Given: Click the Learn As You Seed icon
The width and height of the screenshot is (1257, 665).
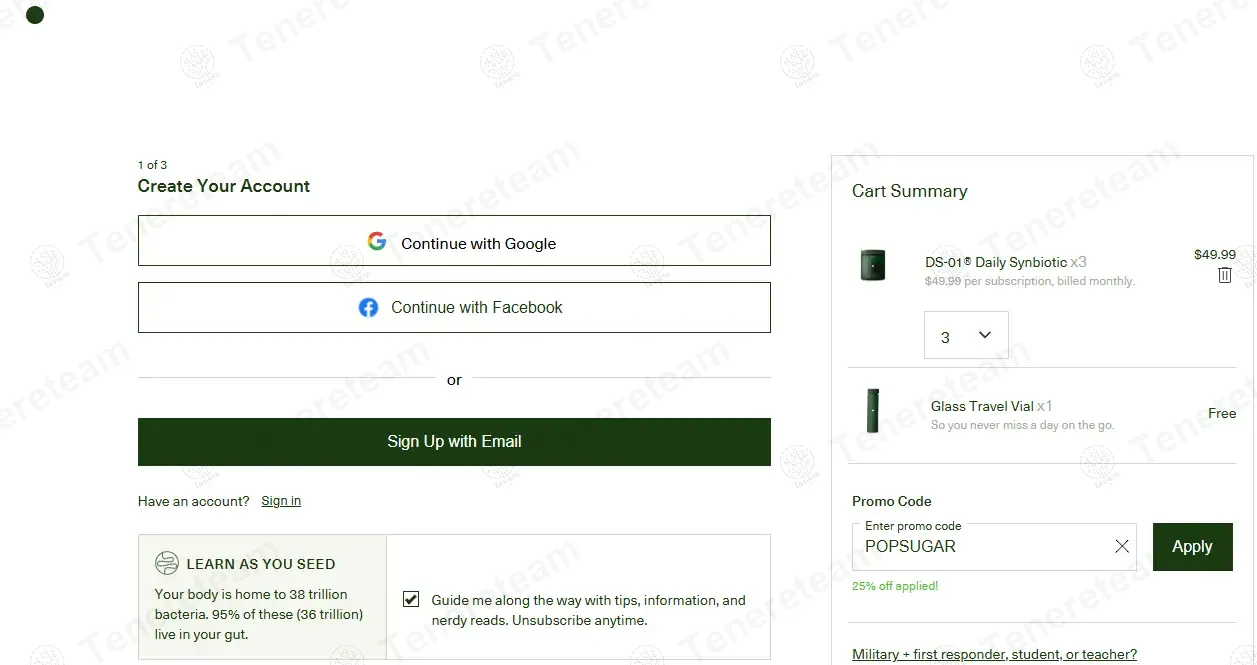Looking at the screenshot, I should [x=167, y=564].
